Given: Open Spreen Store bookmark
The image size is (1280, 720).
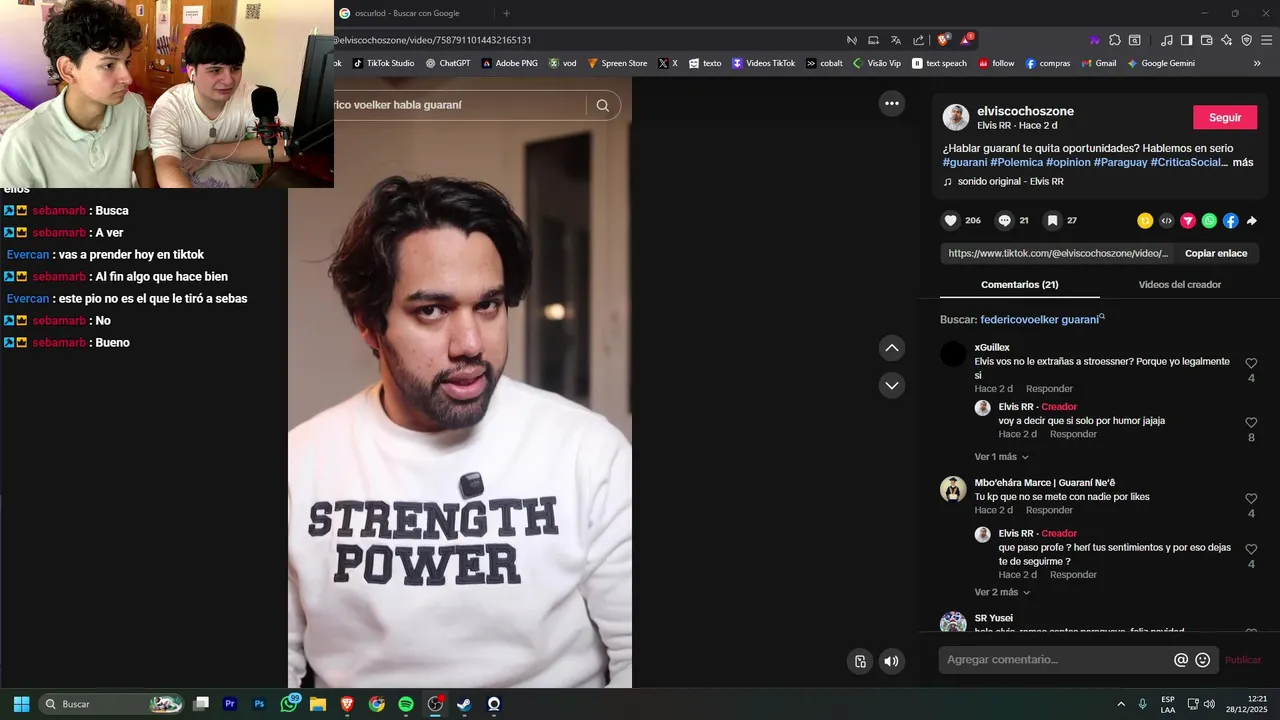Looking at the screenshot, I should 617,63.
